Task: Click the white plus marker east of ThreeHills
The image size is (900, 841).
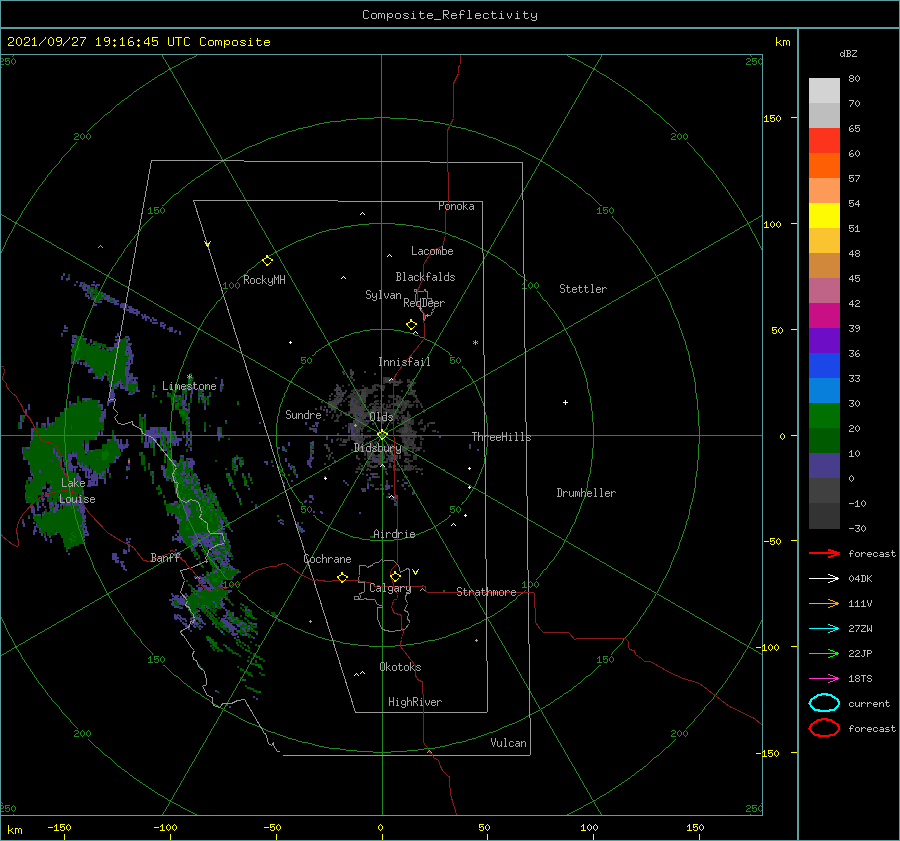Action: pos(565,402)
